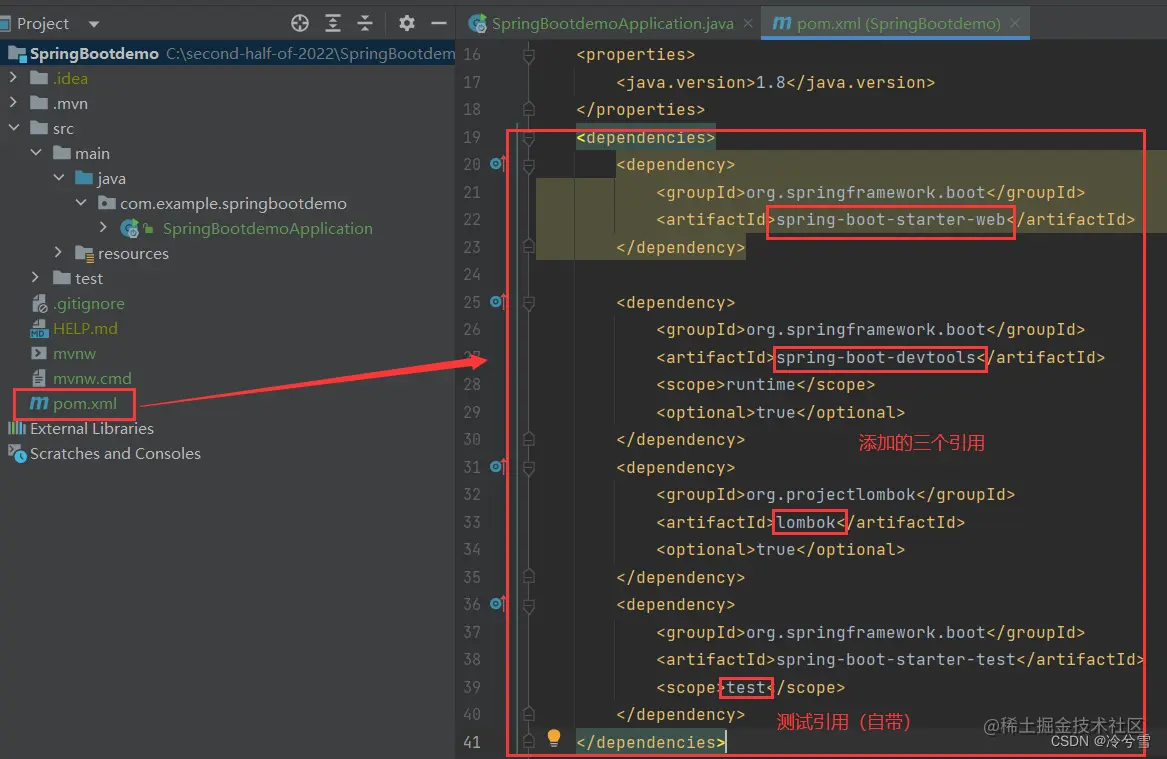Click the closing dependencies tag on line 41
The width and height of the screenshot is (1167, 759).
tap(650, 742)
